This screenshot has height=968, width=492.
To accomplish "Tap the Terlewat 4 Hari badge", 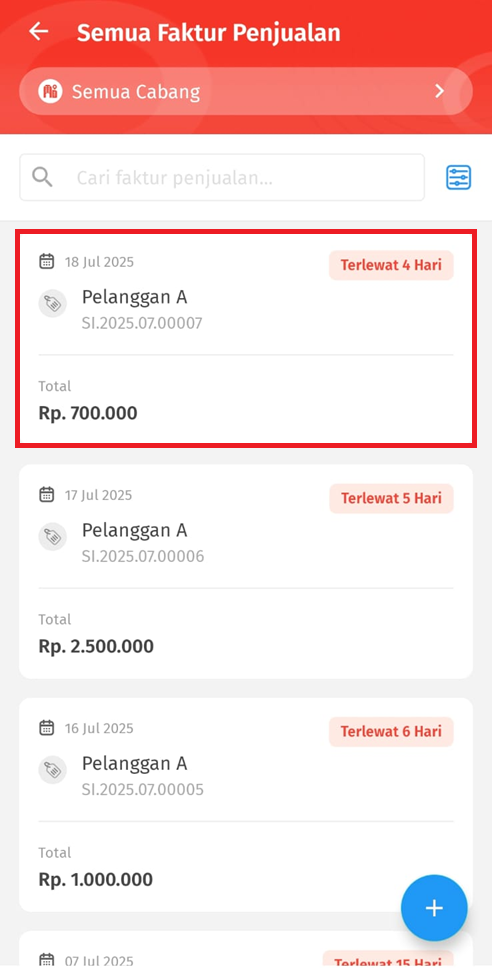I will click(x=391, y=265).
